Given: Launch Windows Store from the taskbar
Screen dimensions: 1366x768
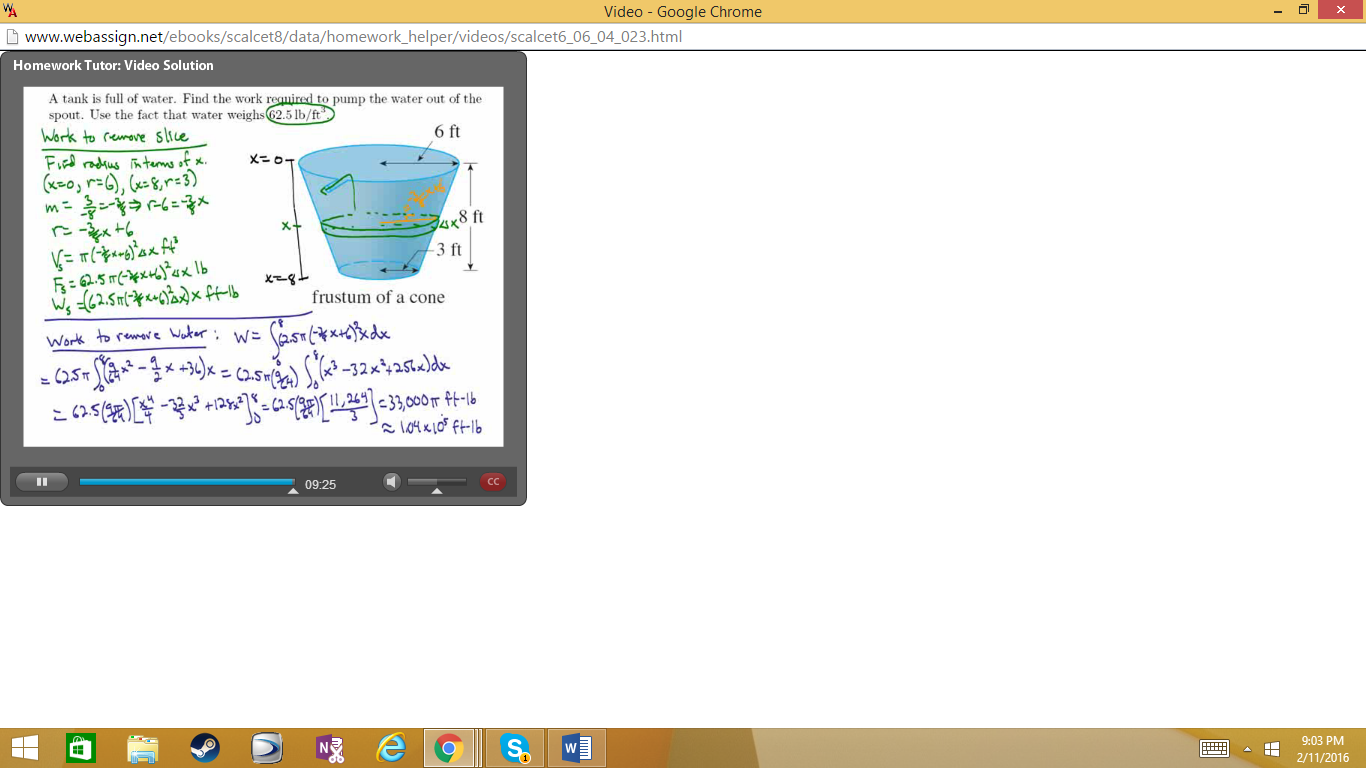Looking at the screenshot, I should click(x=81, y=748).
